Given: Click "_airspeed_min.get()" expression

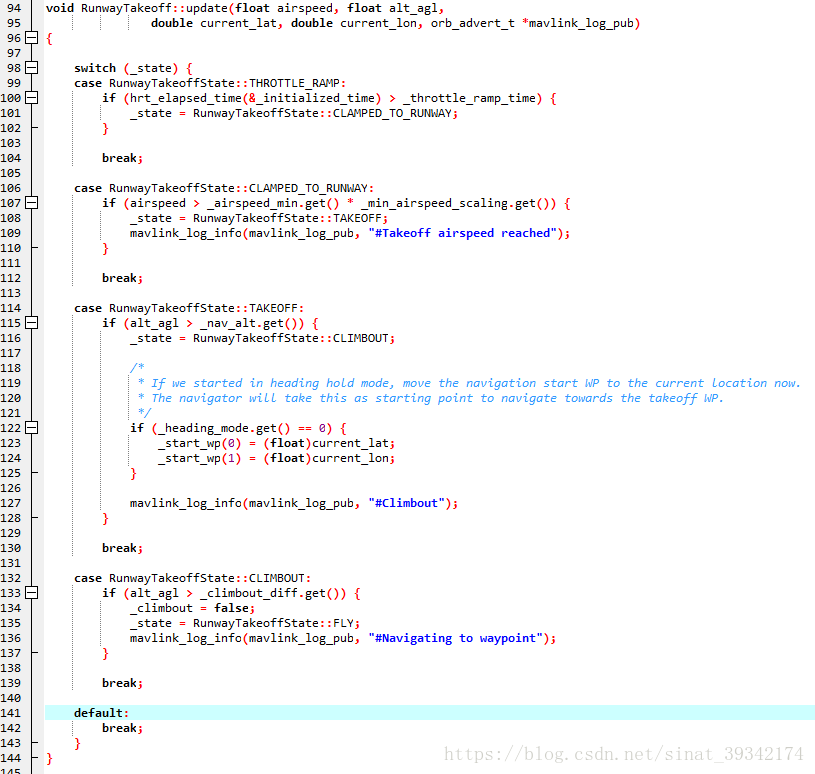Looking at the screenshot, I should (x=273, y=203).
